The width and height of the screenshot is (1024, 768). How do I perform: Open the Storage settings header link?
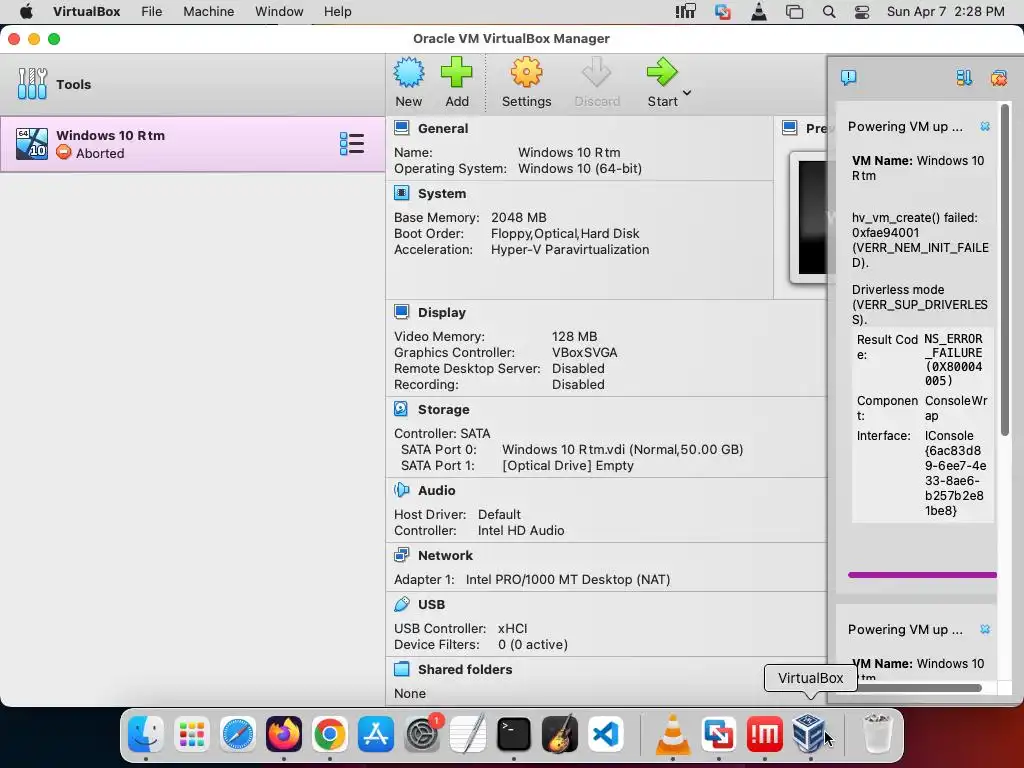pos(443,409)
